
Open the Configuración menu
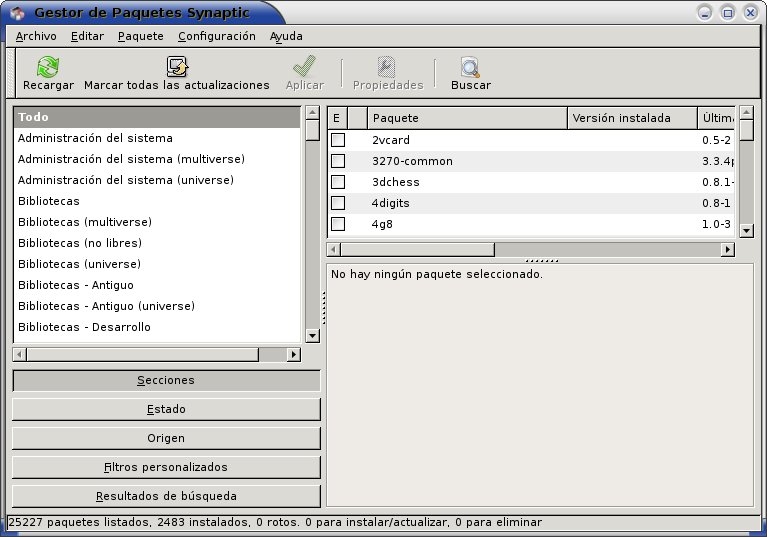217,36
